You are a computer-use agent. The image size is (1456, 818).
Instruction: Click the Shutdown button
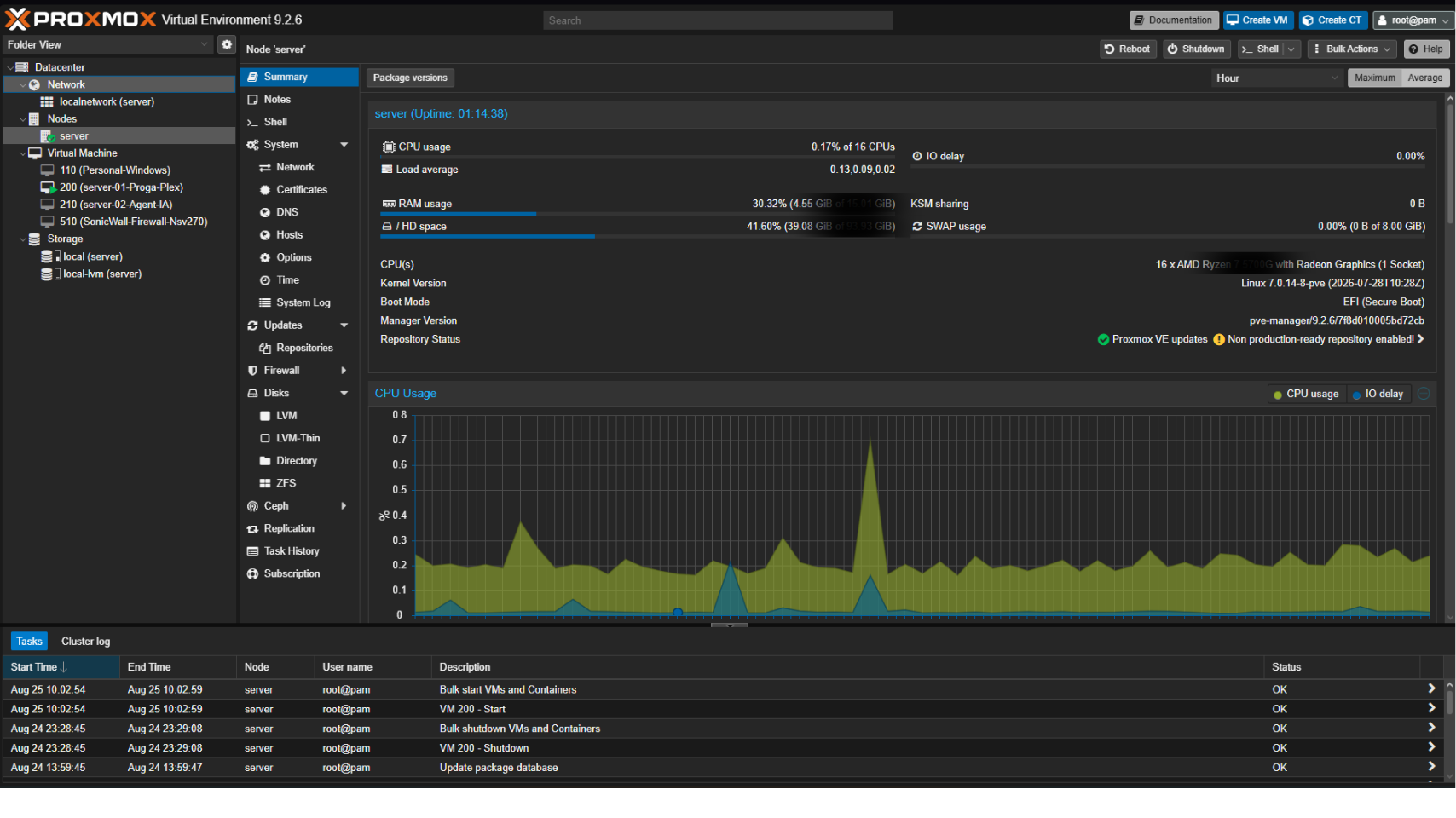1196,49
